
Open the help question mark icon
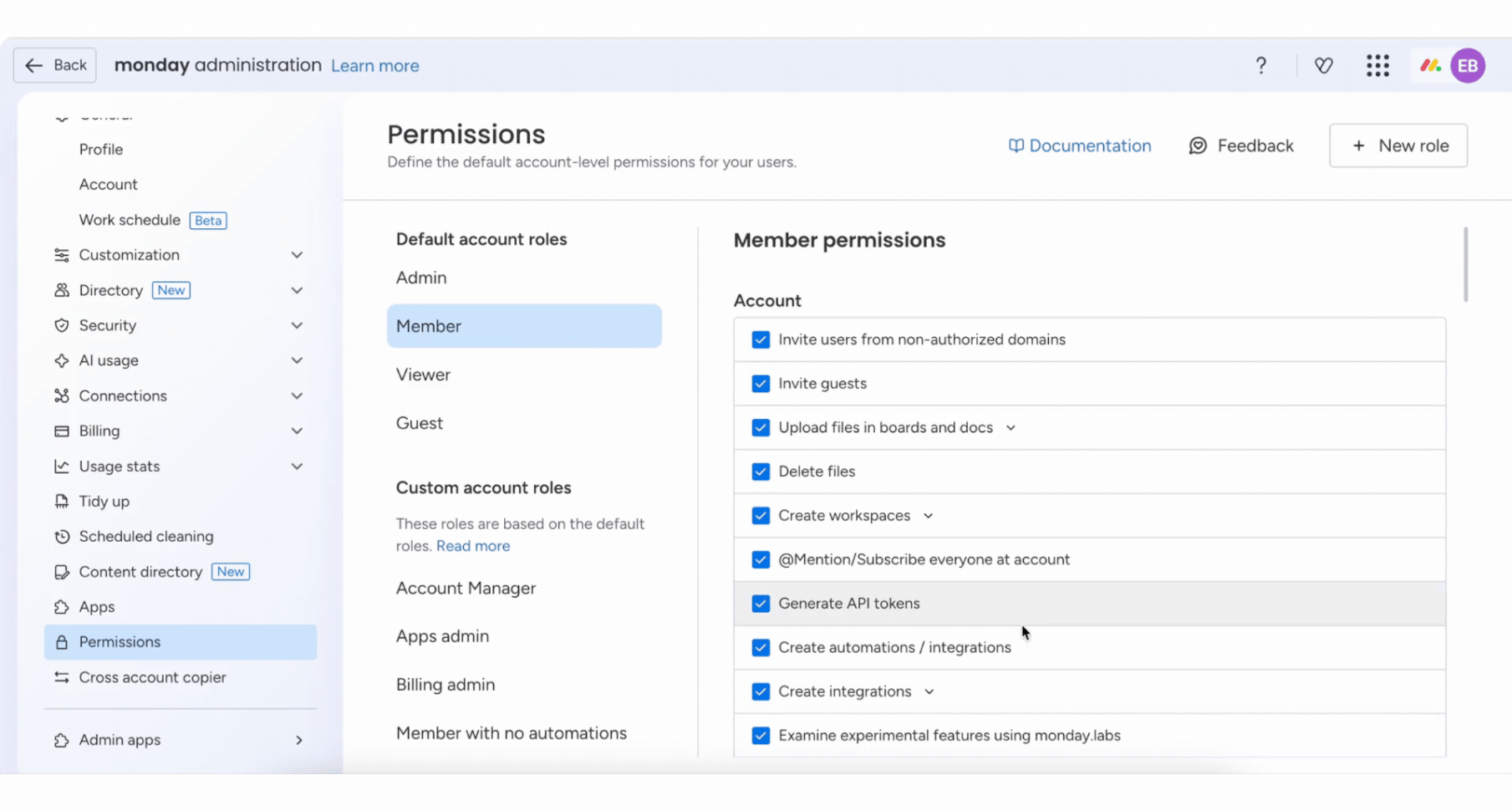1261,65
